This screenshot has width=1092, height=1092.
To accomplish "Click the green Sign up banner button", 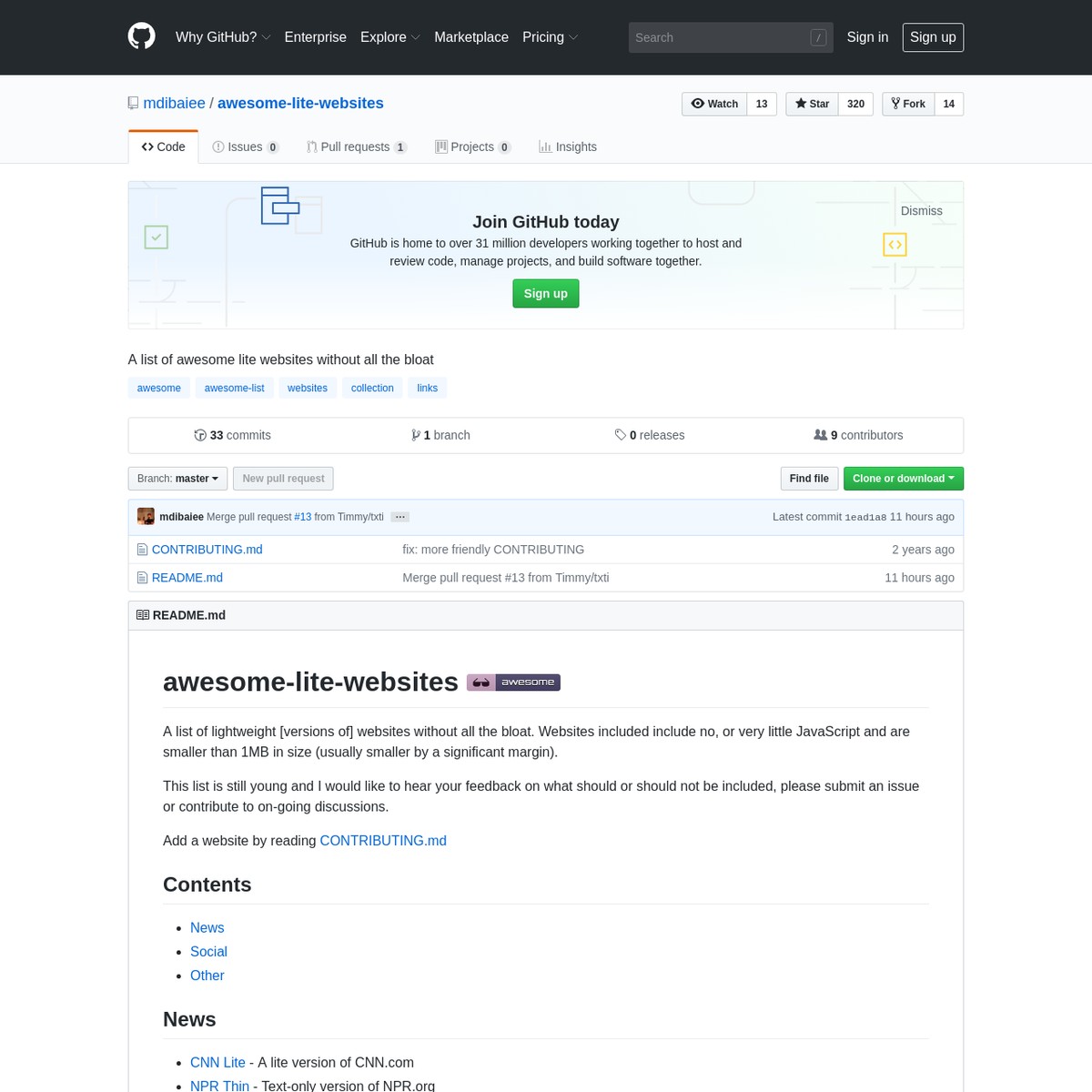I will 546,293.
